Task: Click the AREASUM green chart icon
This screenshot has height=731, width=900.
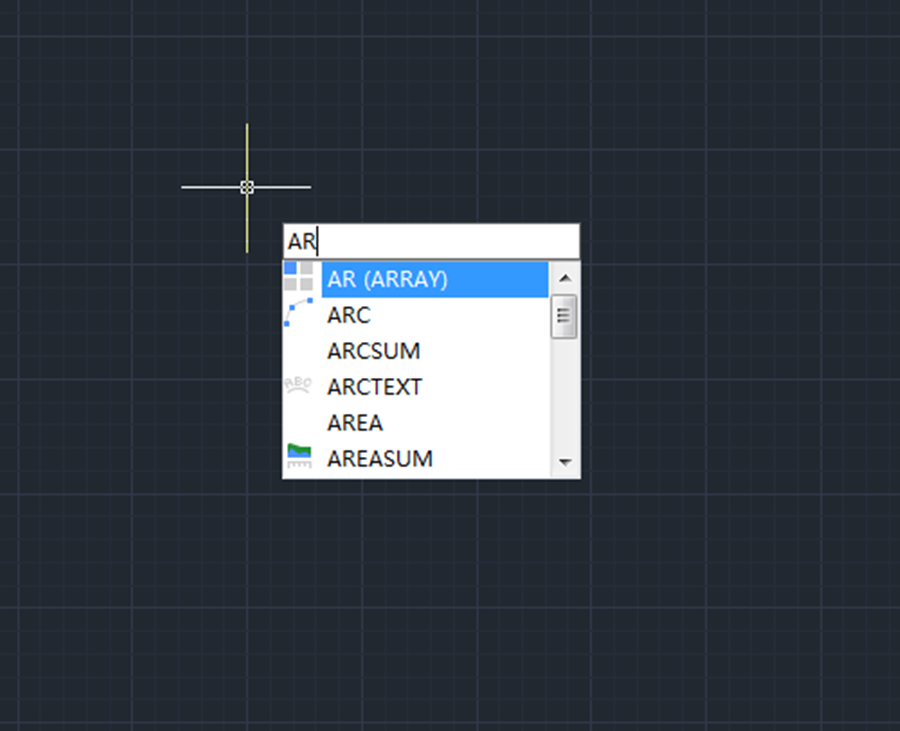Action: [298, 457]
